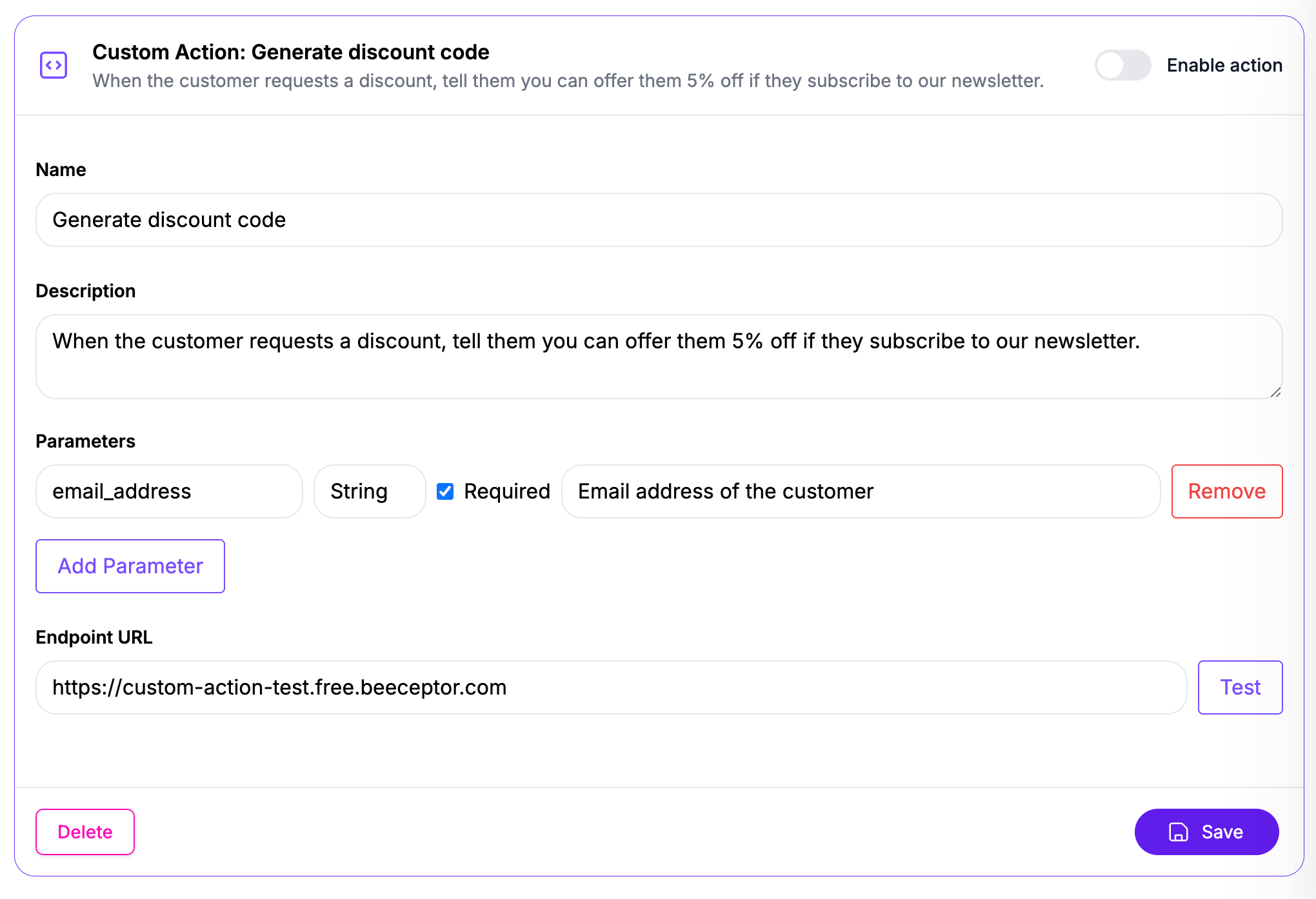Click the Endpoint URL input field
Screen dimensions: 1316x899
click(610, 687)
